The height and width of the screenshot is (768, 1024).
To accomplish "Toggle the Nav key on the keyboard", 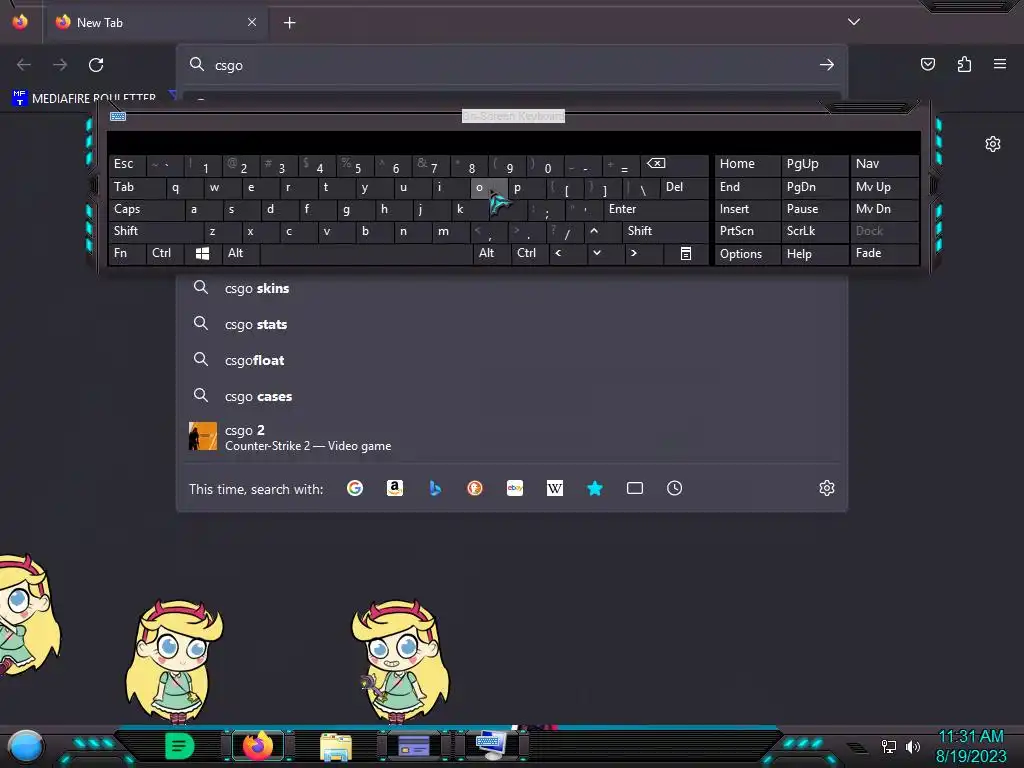I will point(884,165).
